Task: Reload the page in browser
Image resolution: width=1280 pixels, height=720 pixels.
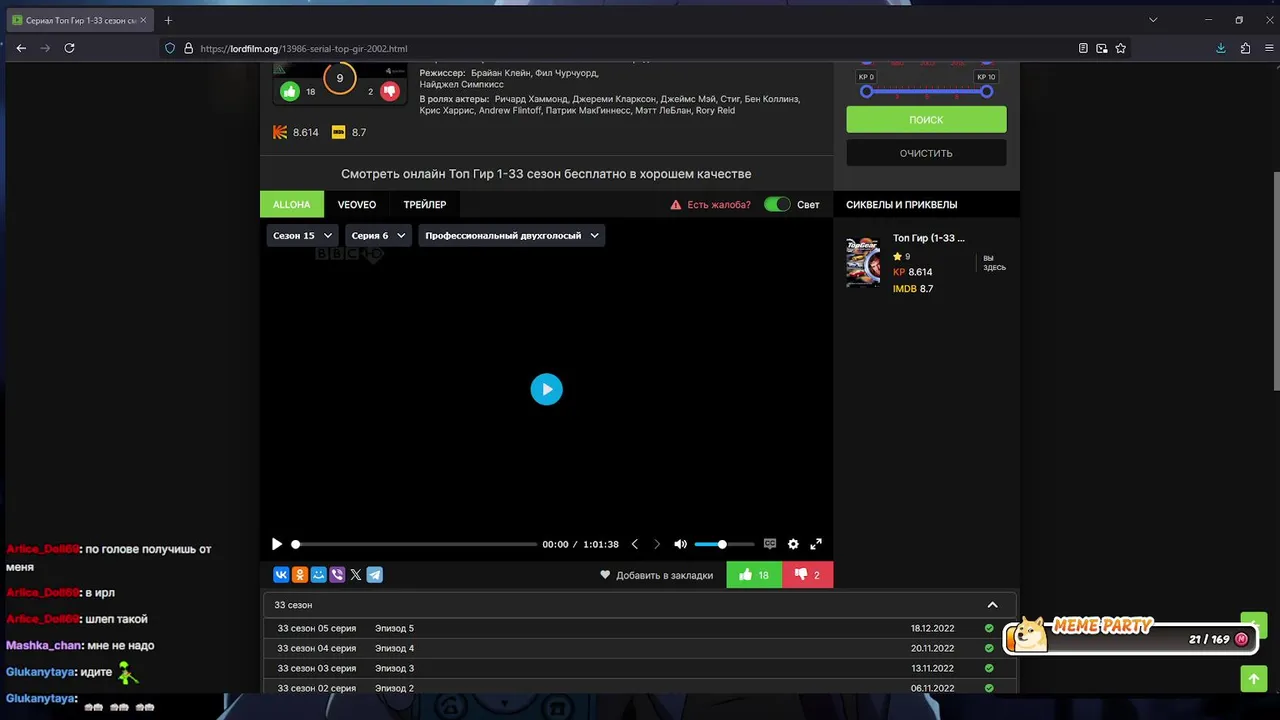Action: tap(69, 48)
